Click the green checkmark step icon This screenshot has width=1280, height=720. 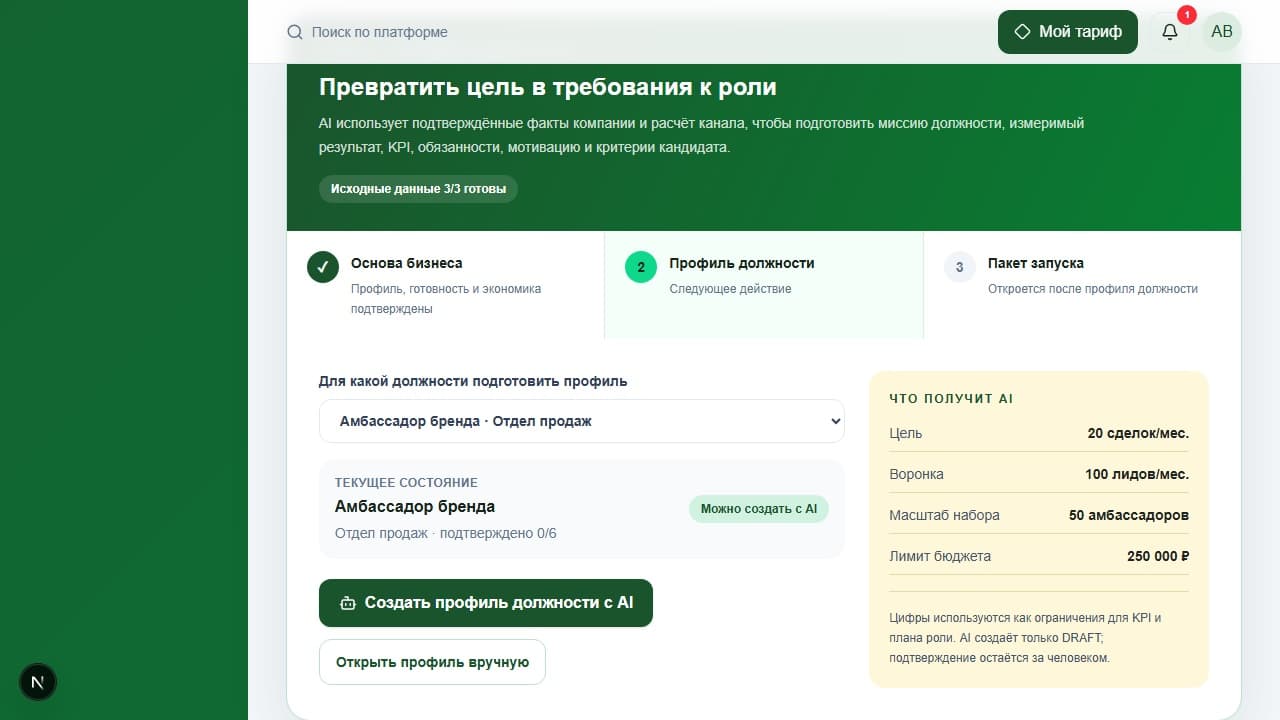323,267
